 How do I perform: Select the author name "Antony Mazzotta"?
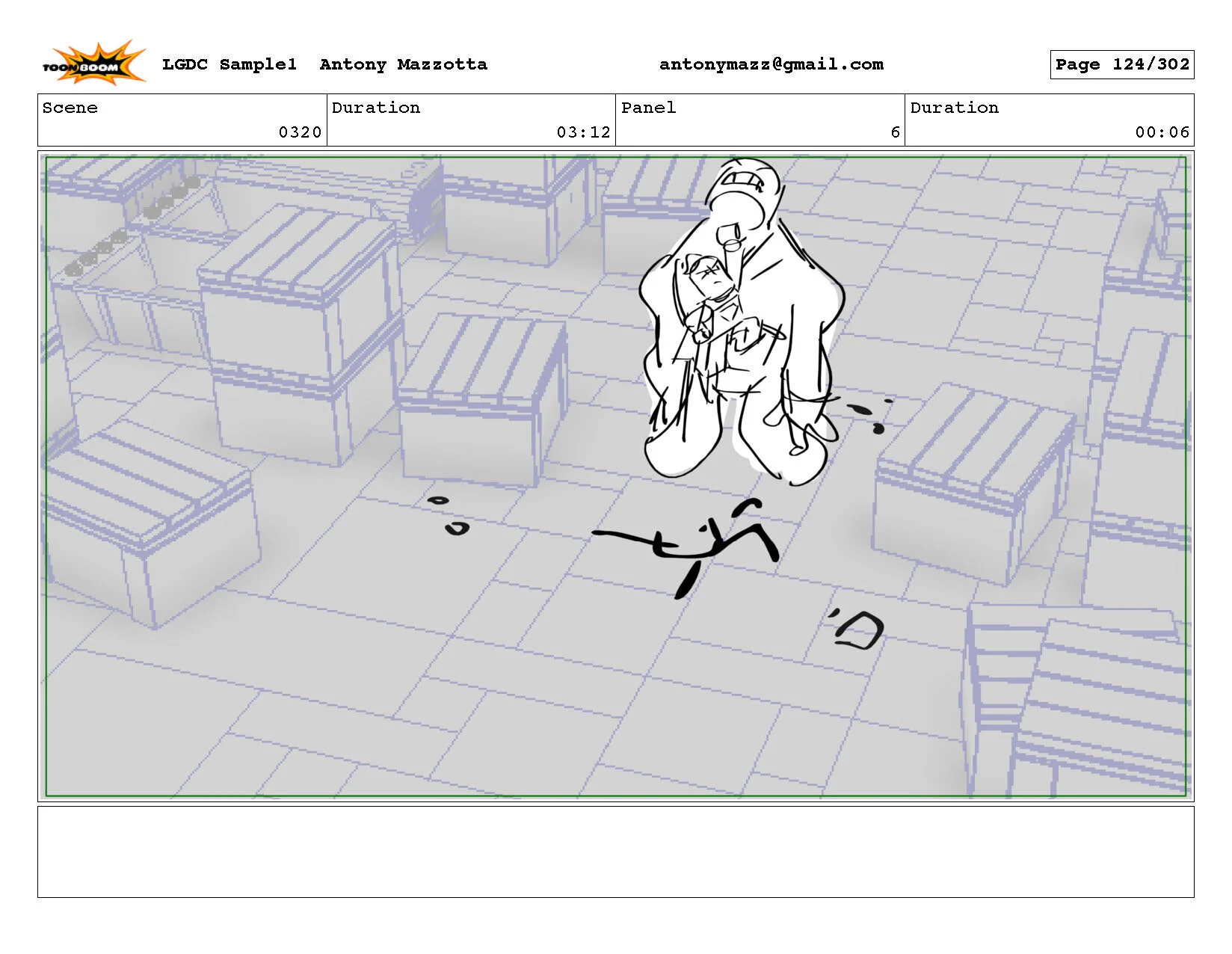click(x=404, y=64)
